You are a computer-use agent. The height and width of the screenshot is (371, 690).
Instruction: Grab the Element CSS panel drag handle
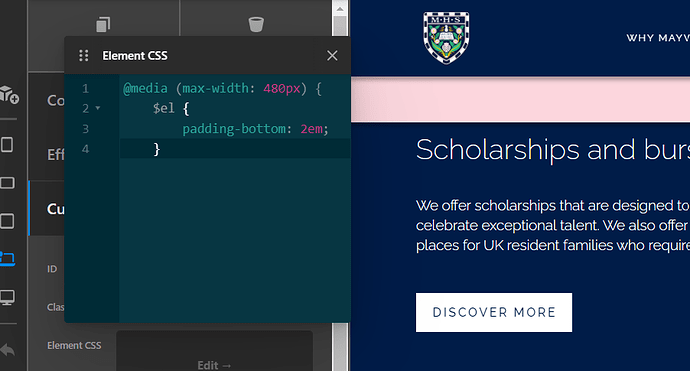[84, 55]
